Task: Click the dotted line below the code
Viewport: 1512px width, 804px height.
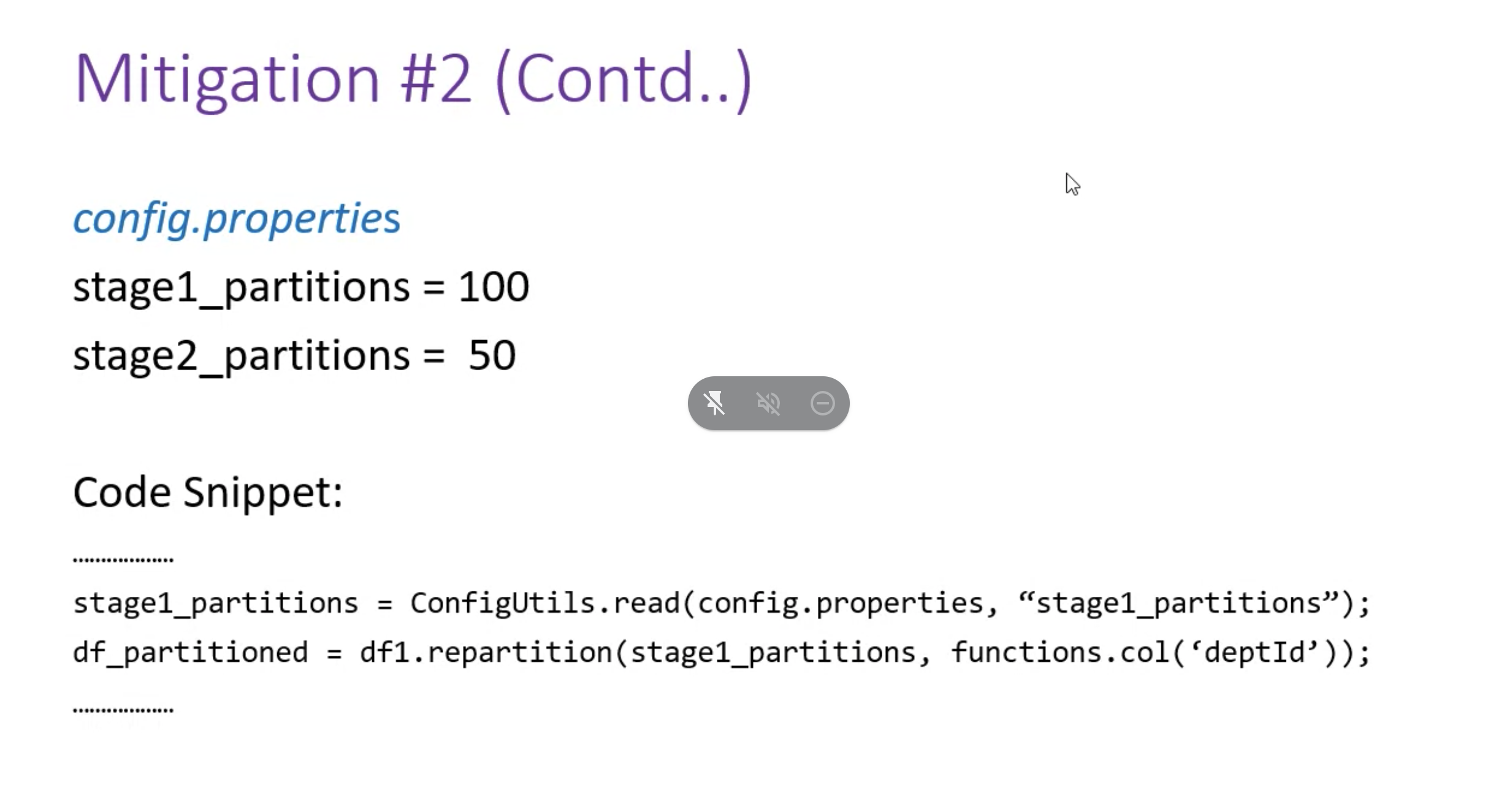Action: (123, 710)
